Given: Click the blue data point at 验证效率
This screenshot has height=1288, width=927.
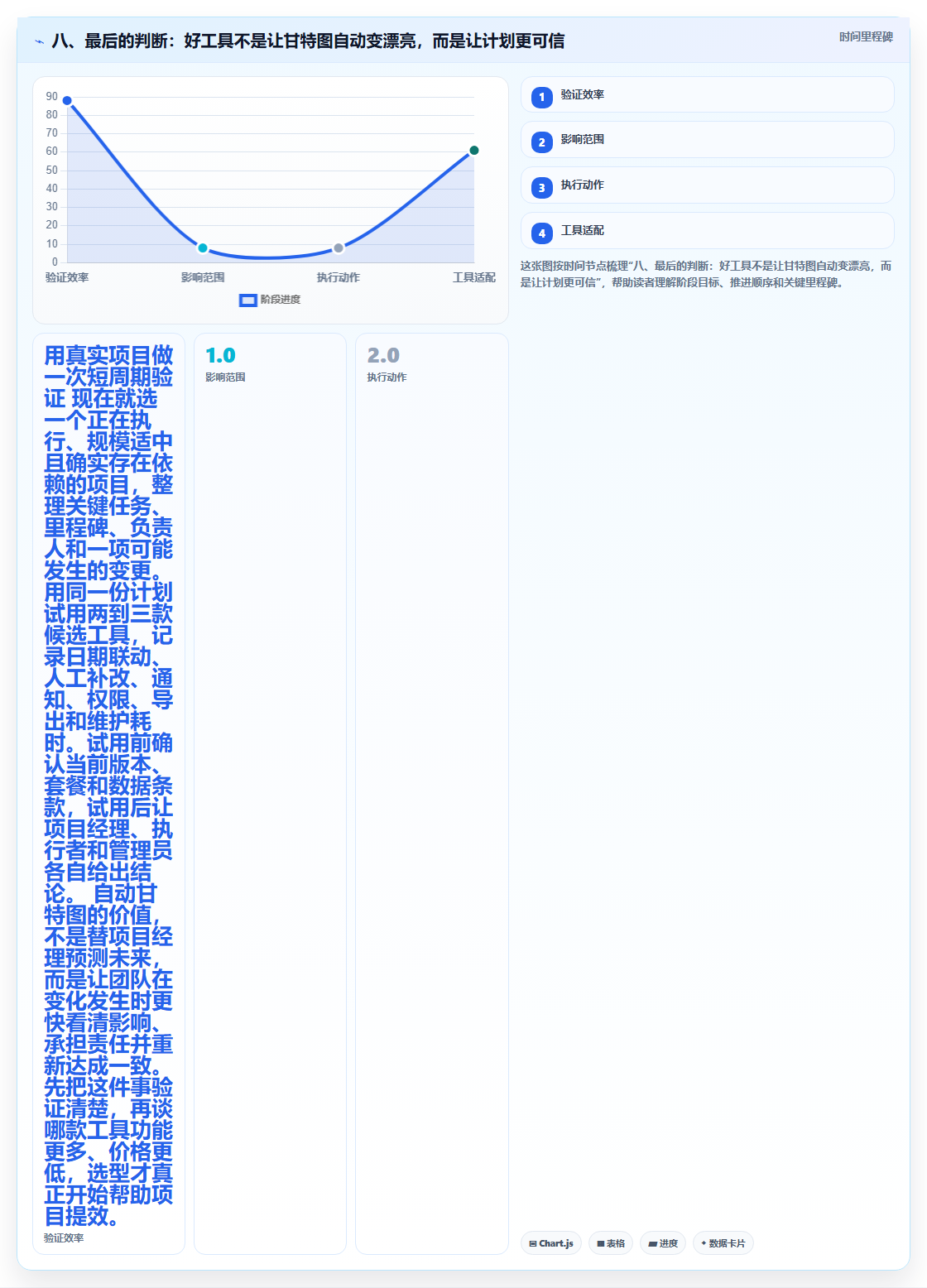Looking at the screenshot, I should [67, 101].
